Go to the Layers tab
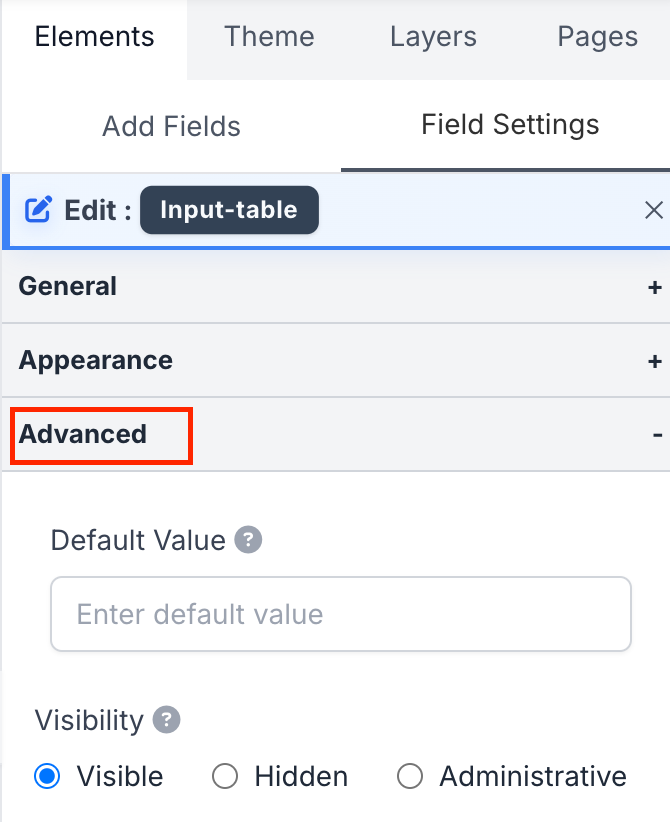The image size is (670, 822). [433, 38]
